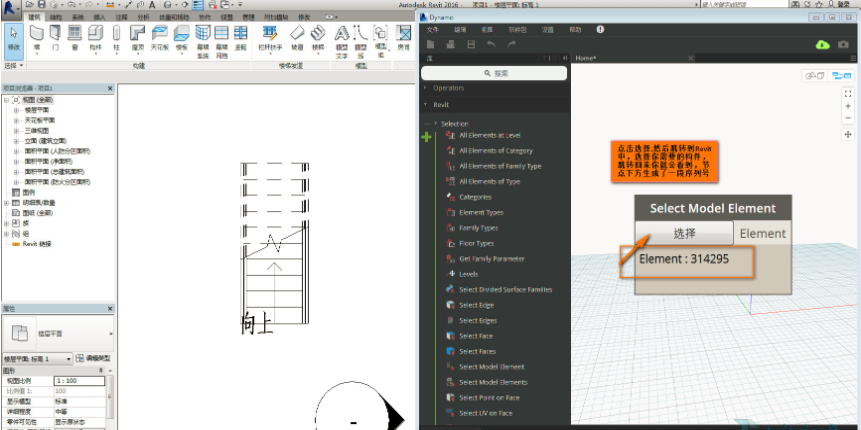
Task: Open the 插入 ribbon tab in Revit
Action: pyautogui.click(x=99, y=18)
